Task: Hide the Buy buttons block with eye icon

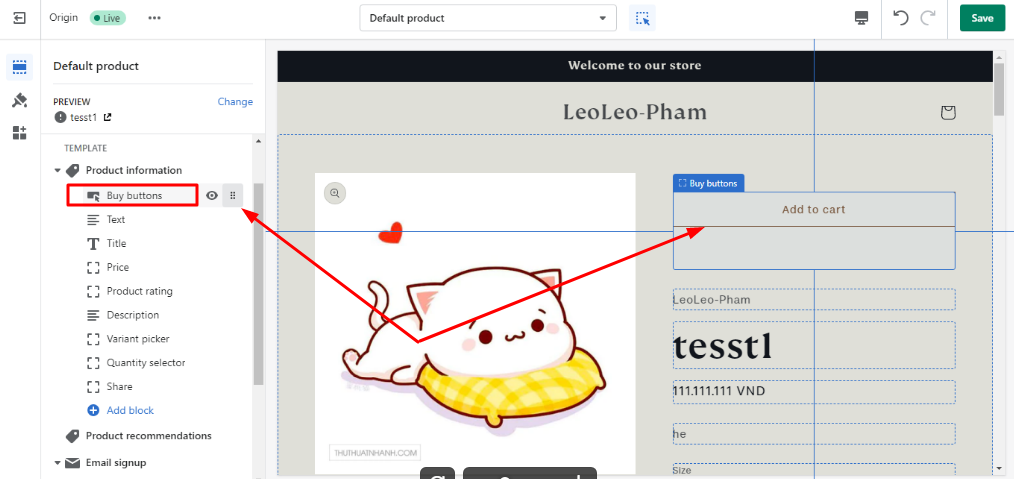Action: 211,196
